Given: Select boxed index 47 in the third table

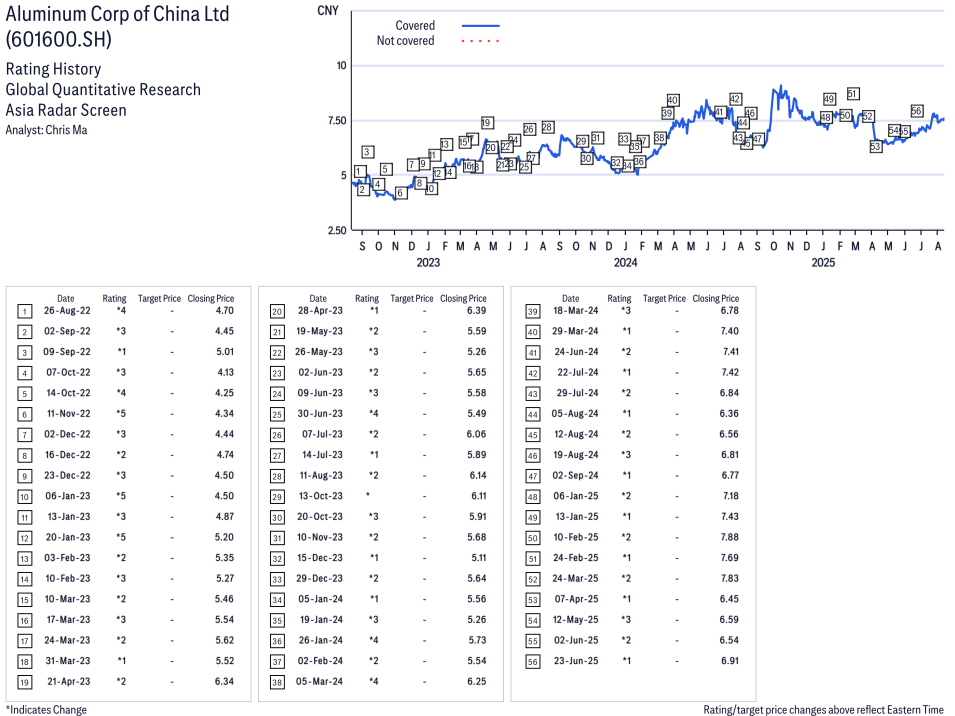Looking at the screenshot, I should tap(533, 476).
